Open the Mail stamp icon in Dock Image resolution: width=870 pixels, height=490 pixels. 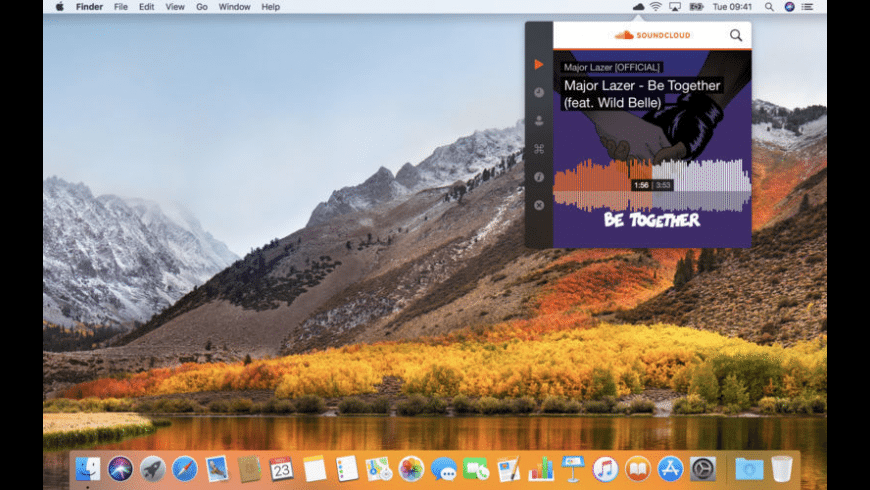click(x=217, y=469)
